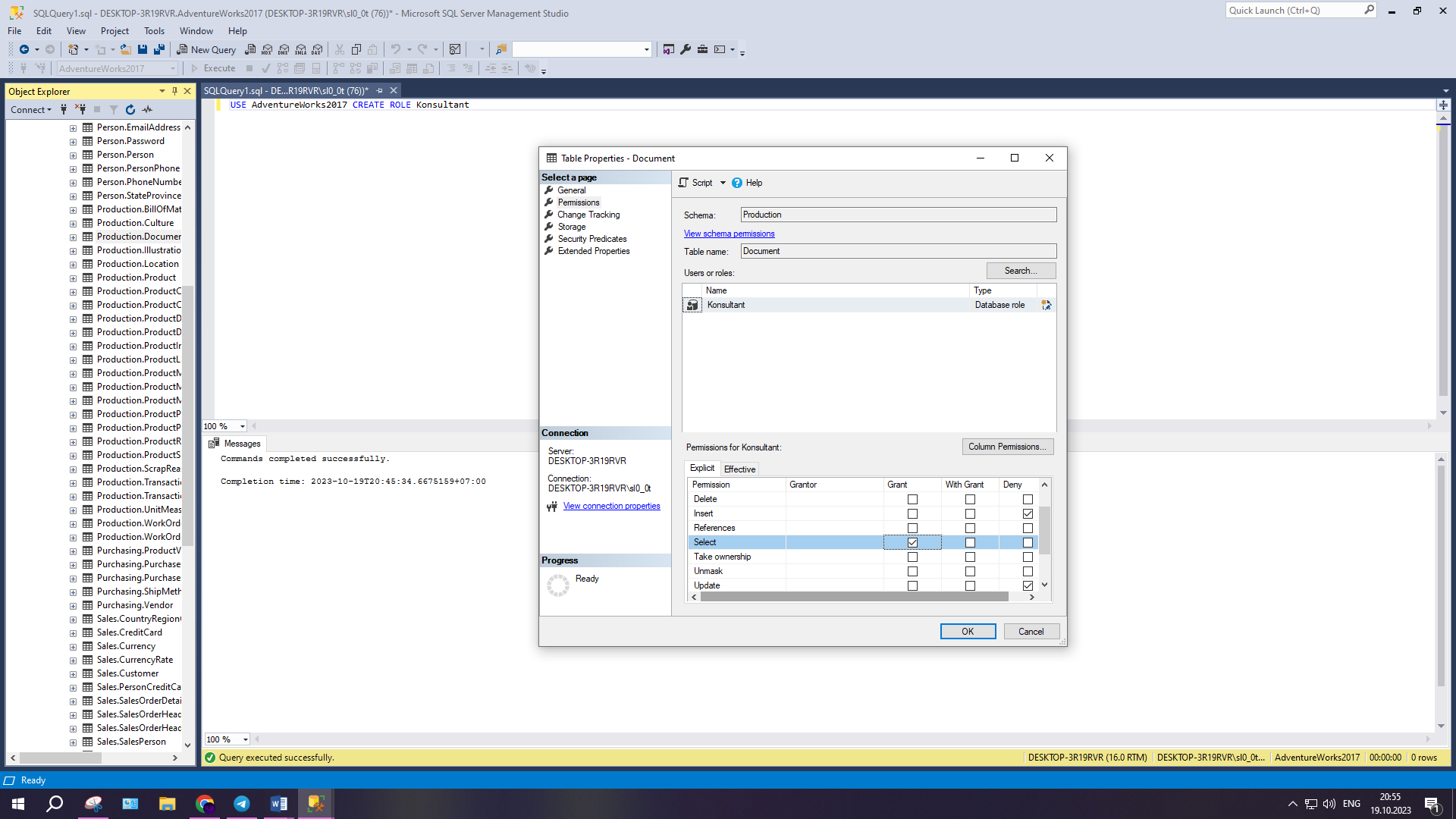Open Microsoft Word from the taskbar
The image size is (1456, 819).
[x=278, y=804]
